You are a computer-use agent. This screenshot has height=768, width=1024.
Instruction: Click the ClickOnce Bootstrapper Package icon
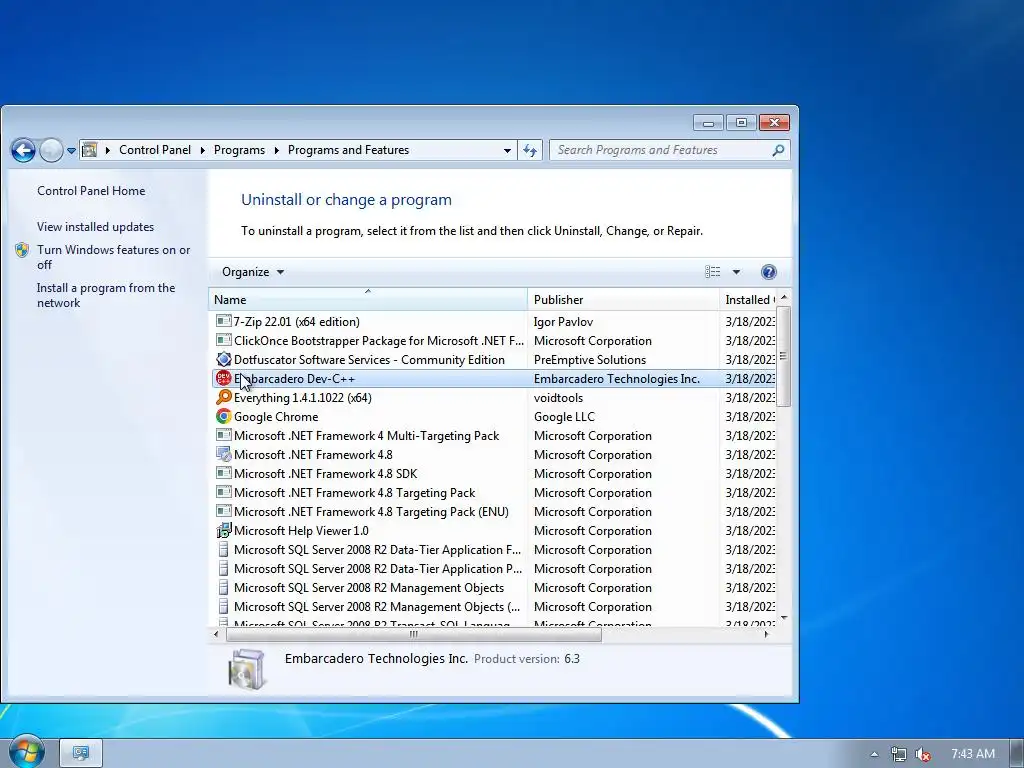(223, 340)
